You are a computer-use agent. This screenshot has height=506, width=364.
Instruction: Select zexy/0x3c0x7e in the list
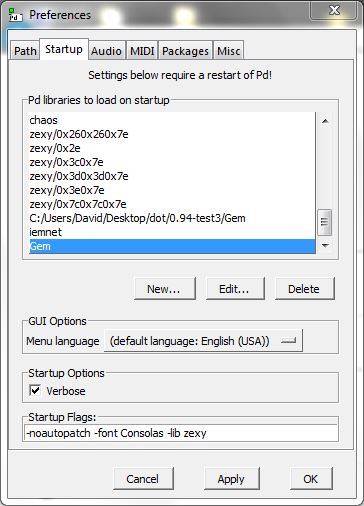click(x=172, y=162)
